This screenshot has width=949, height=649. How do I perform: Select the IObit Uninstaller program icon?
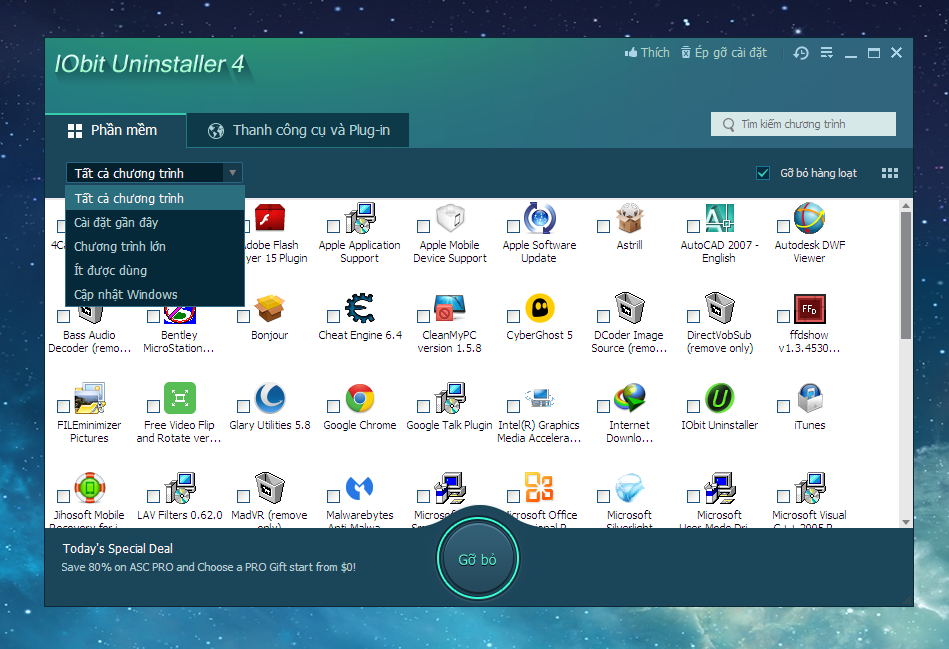pos(720,398)
